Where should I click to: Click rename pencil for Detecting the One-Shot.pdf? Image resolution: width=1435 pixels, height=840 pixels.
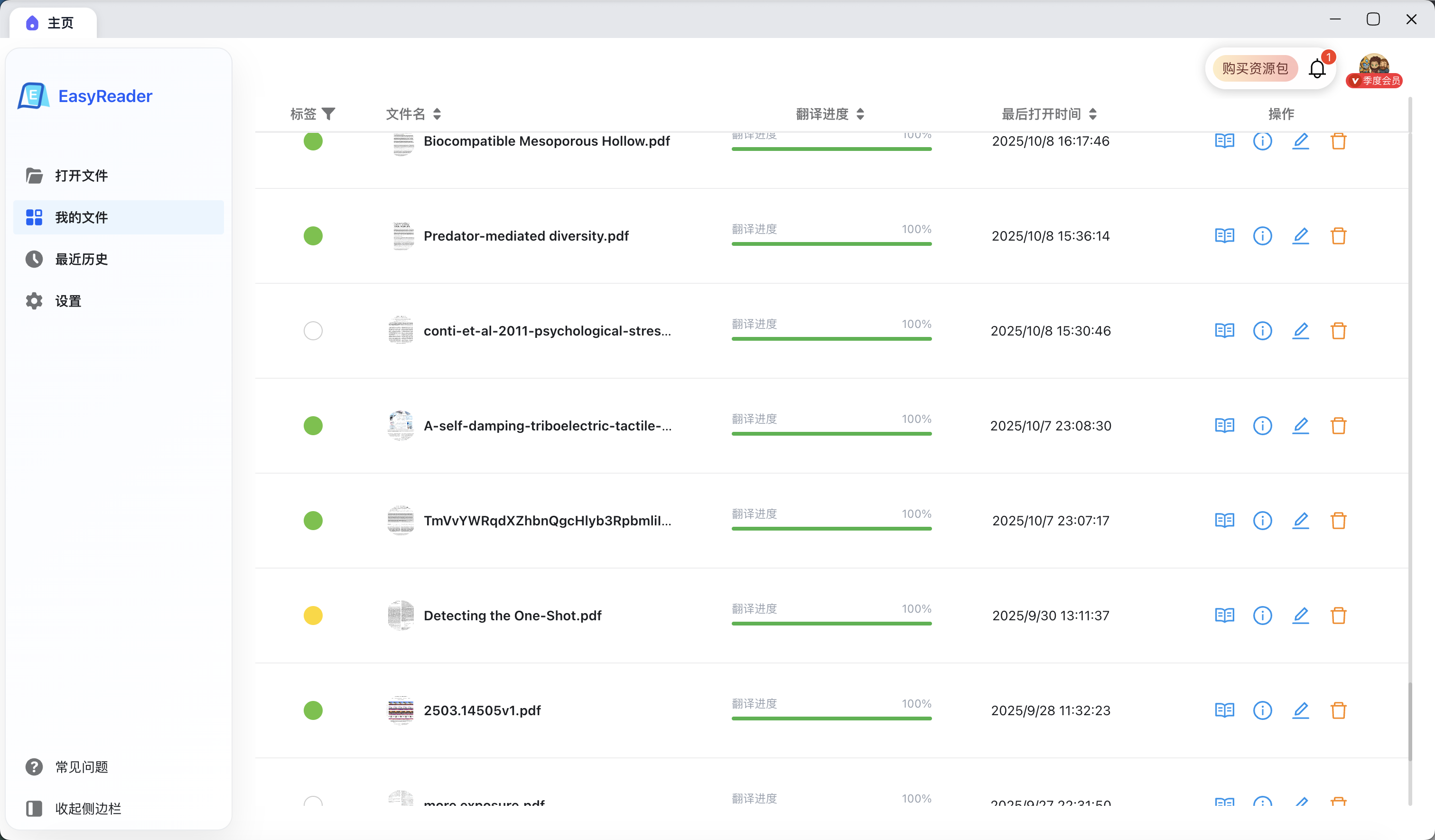1301,616
